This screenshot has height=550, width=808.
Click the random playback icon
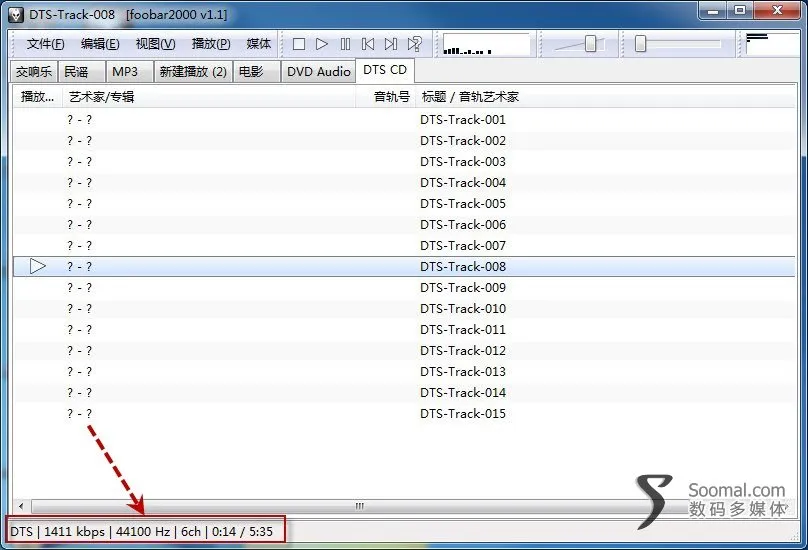tap(414, 44)
